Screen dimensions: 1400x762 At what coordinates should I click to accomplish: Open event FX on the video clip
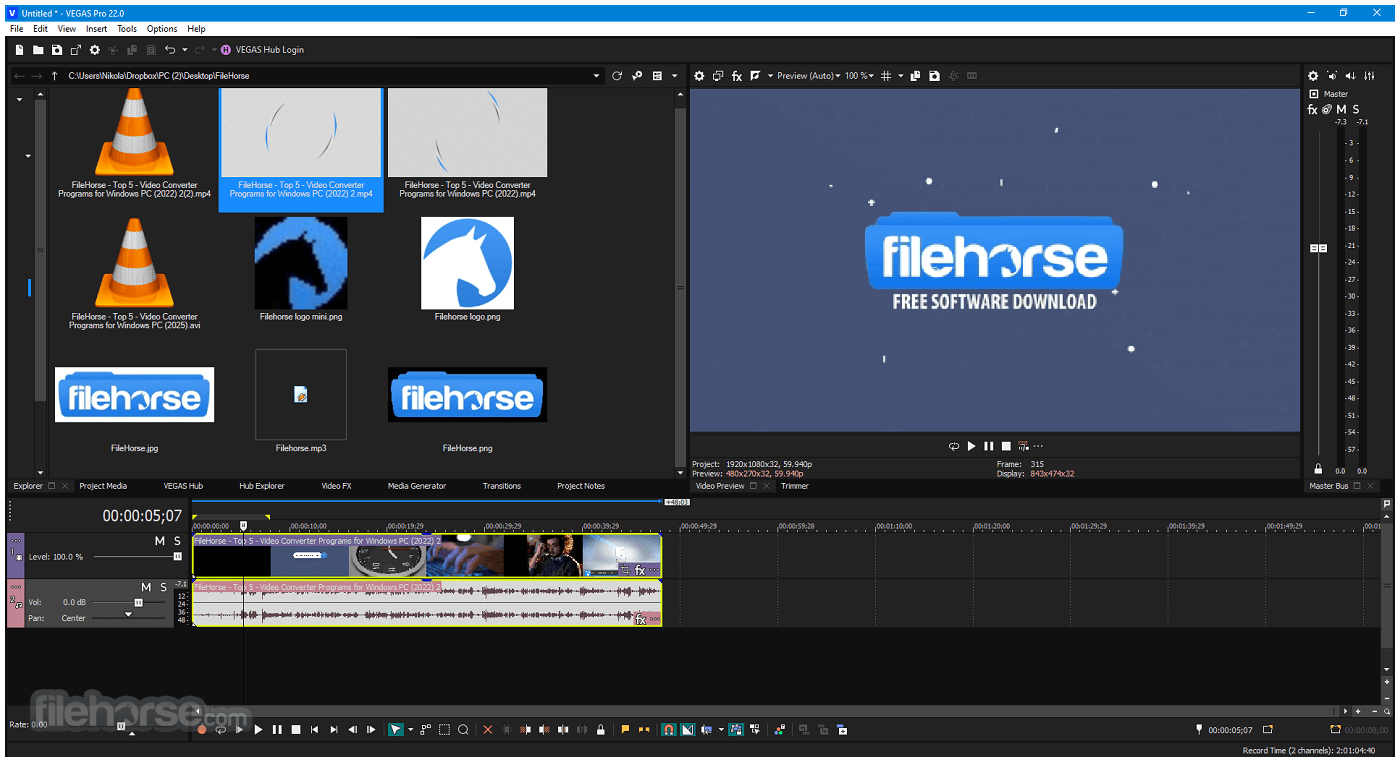tap(640, 570)
